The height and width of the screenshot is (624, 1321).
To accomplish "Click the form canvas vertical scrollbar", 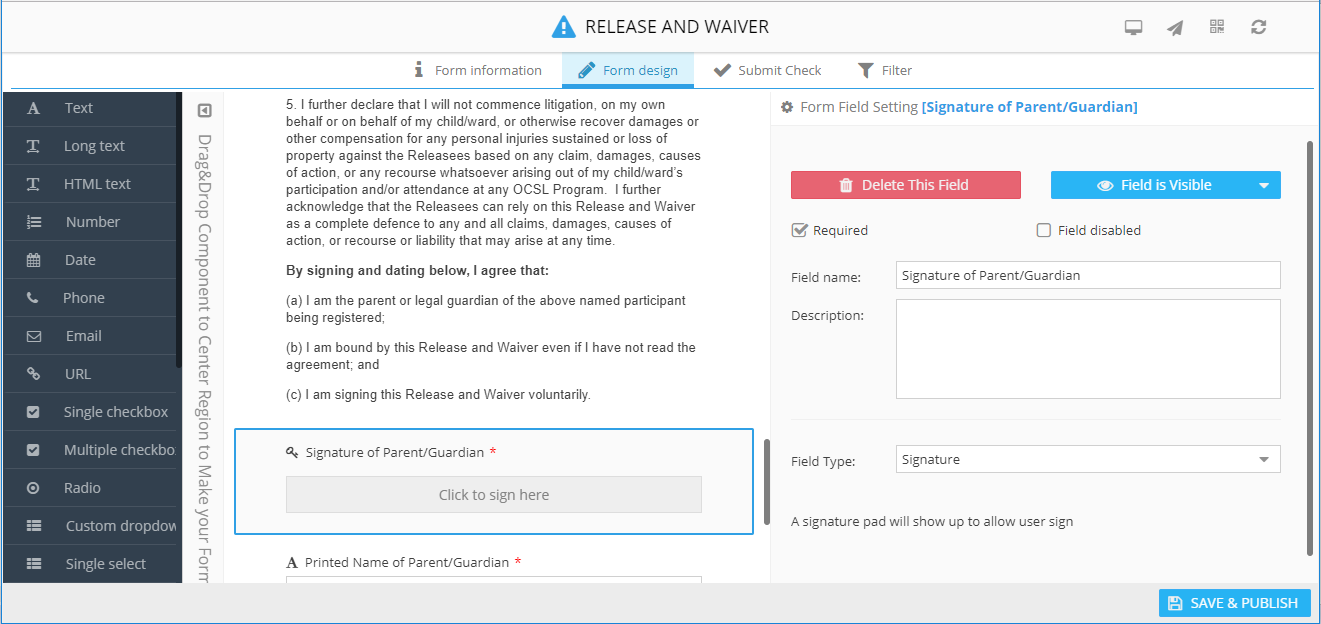I will tap(767, 482).
